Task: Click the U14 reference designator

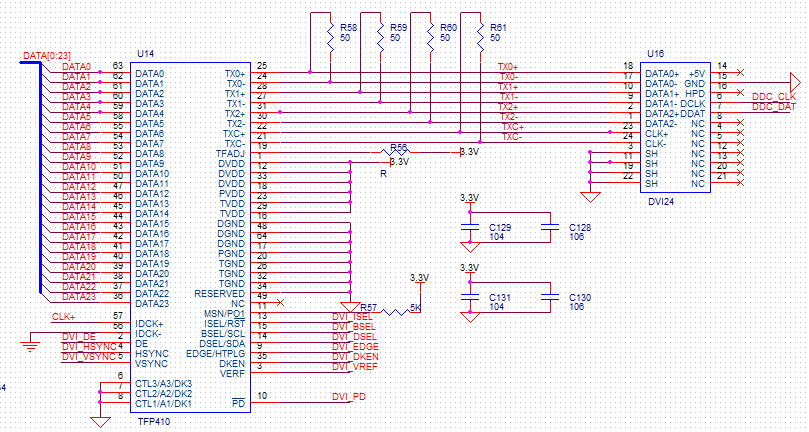Action: pyautogui.click(x=145, y=54)
